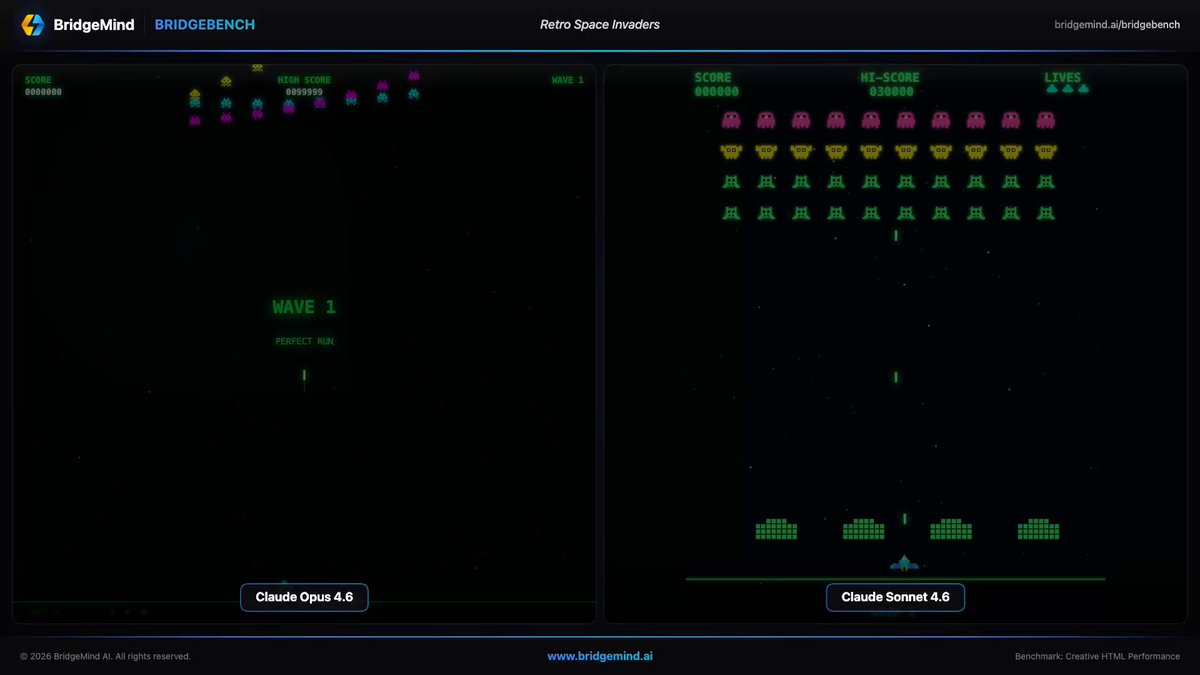
Task: Select the Retro Space Invaders title
Action: point(599,24)
